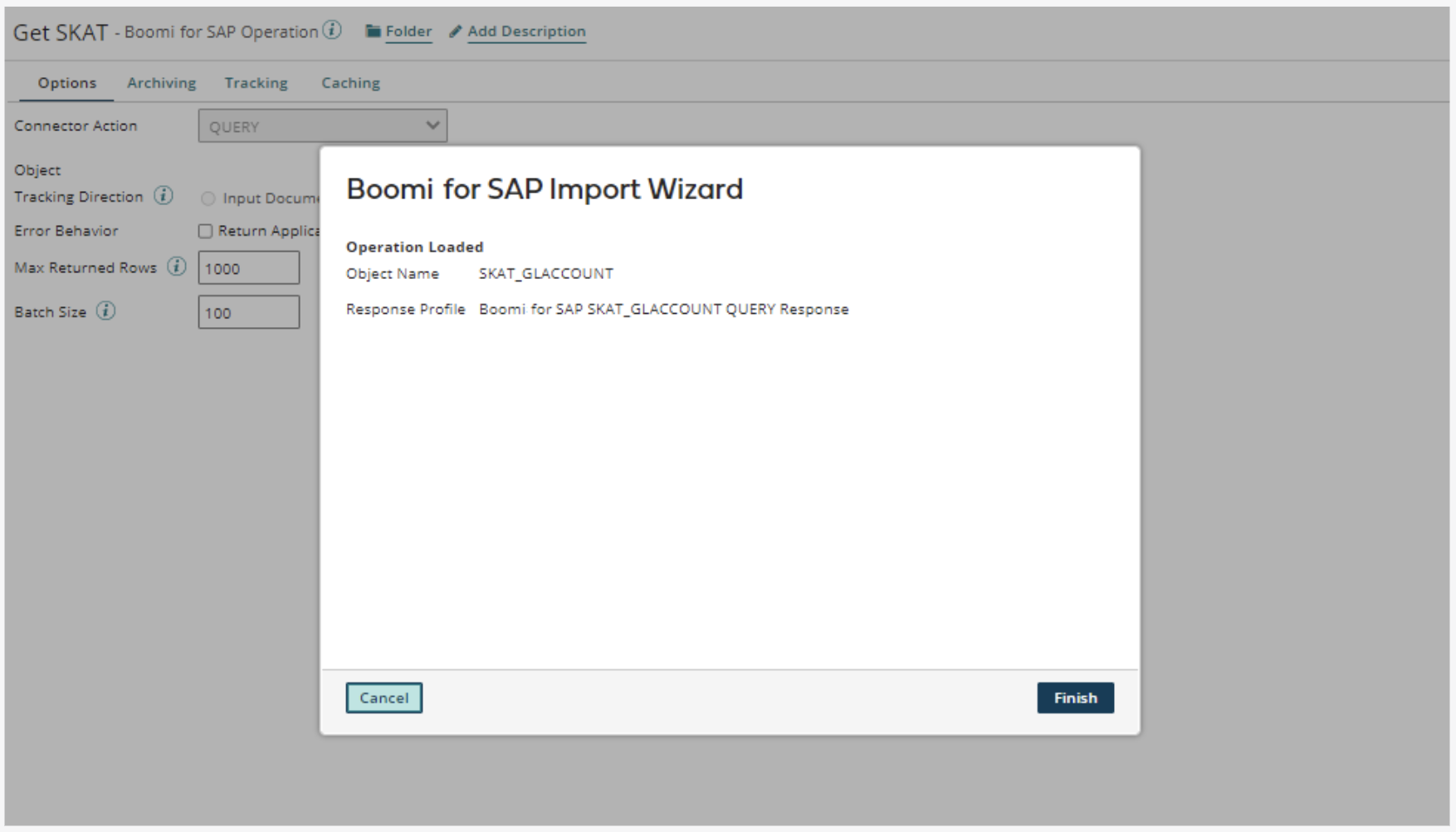Click the Add Description link text

[526, 32]
